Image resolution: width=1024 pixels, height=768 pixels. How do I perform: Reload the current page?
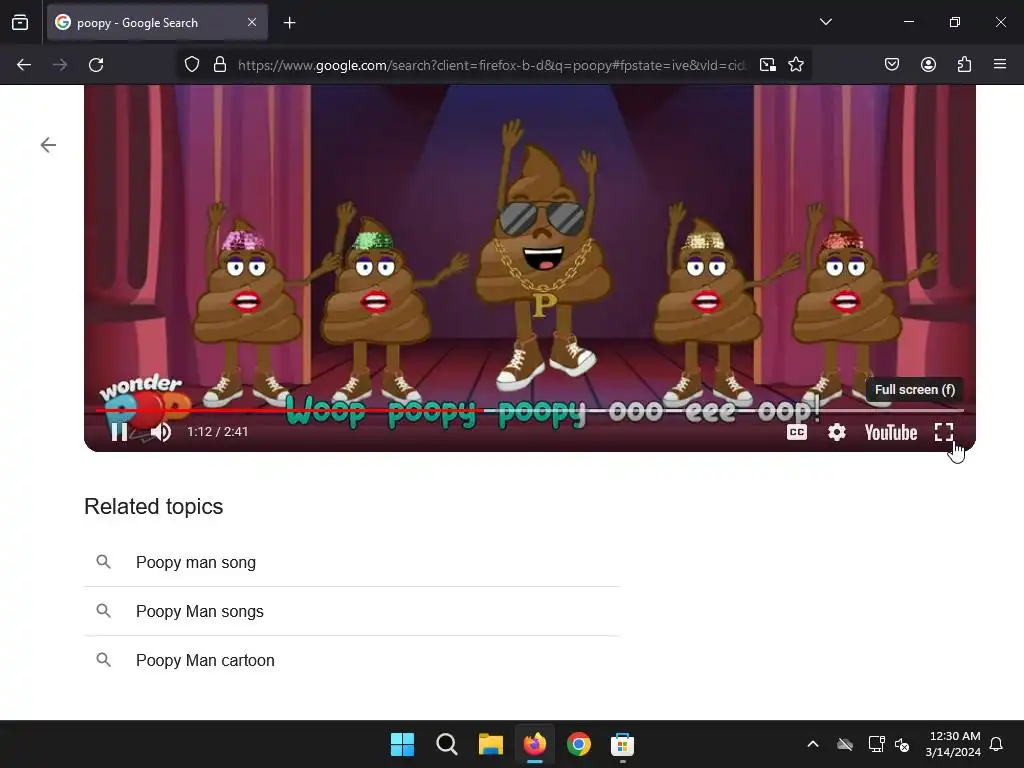96,65
